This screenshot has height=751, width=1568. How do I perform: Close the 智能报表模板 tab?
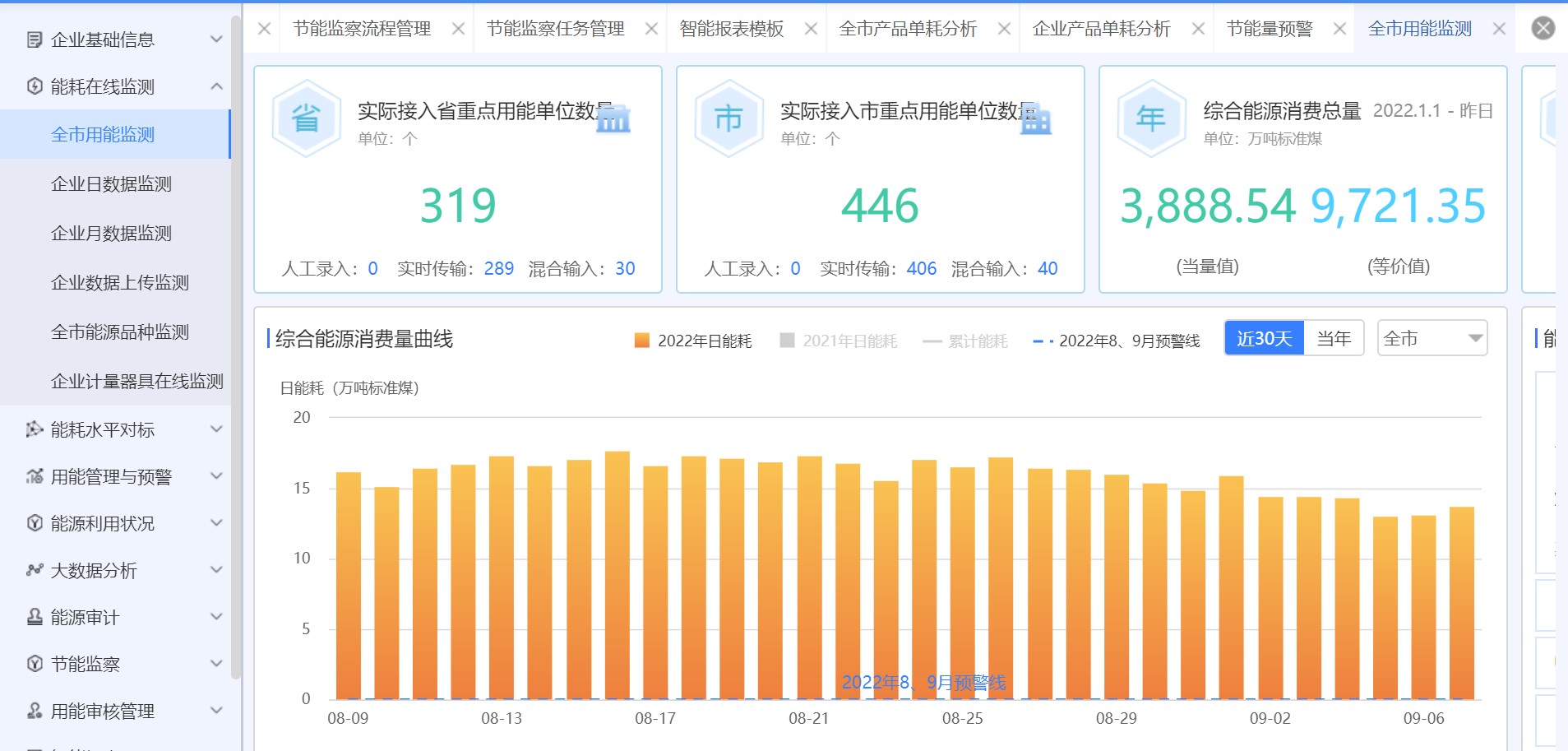tap(811, 29)
